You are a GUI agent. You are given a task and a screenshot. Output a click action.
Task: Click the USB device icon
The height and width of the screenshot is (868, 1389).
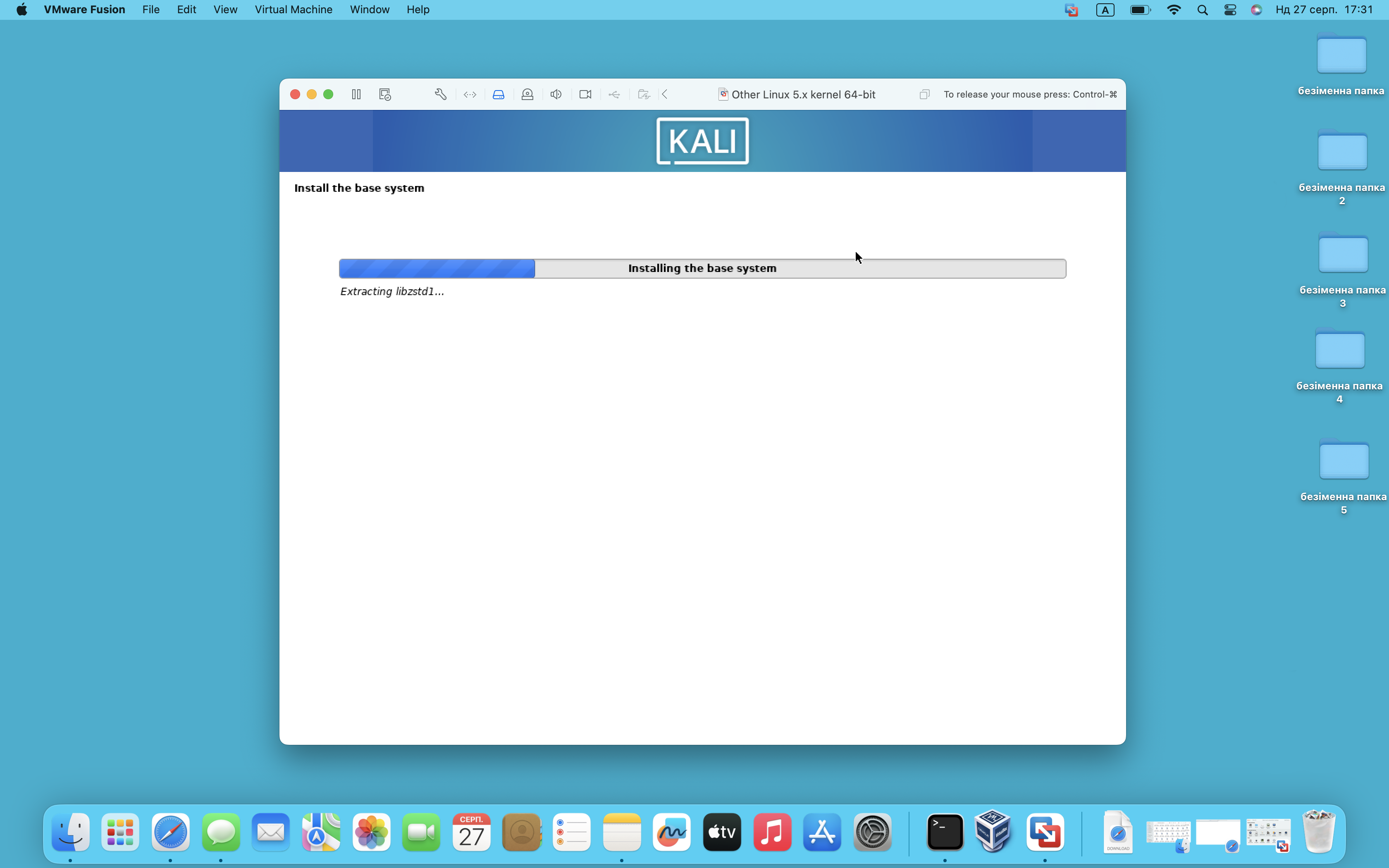point(614,94)
